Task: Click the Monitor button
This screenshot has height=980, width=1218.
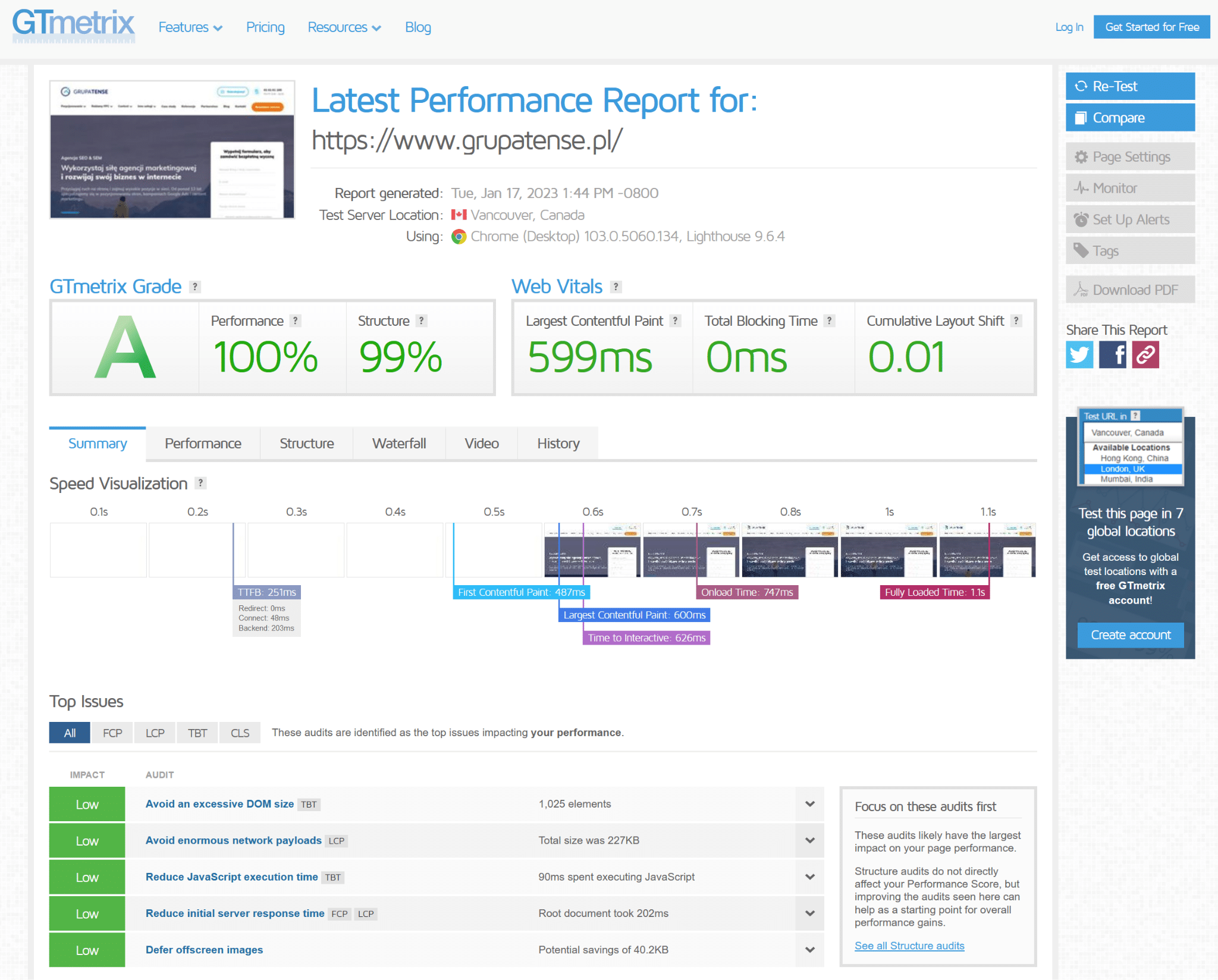Action: [1130, 189]
